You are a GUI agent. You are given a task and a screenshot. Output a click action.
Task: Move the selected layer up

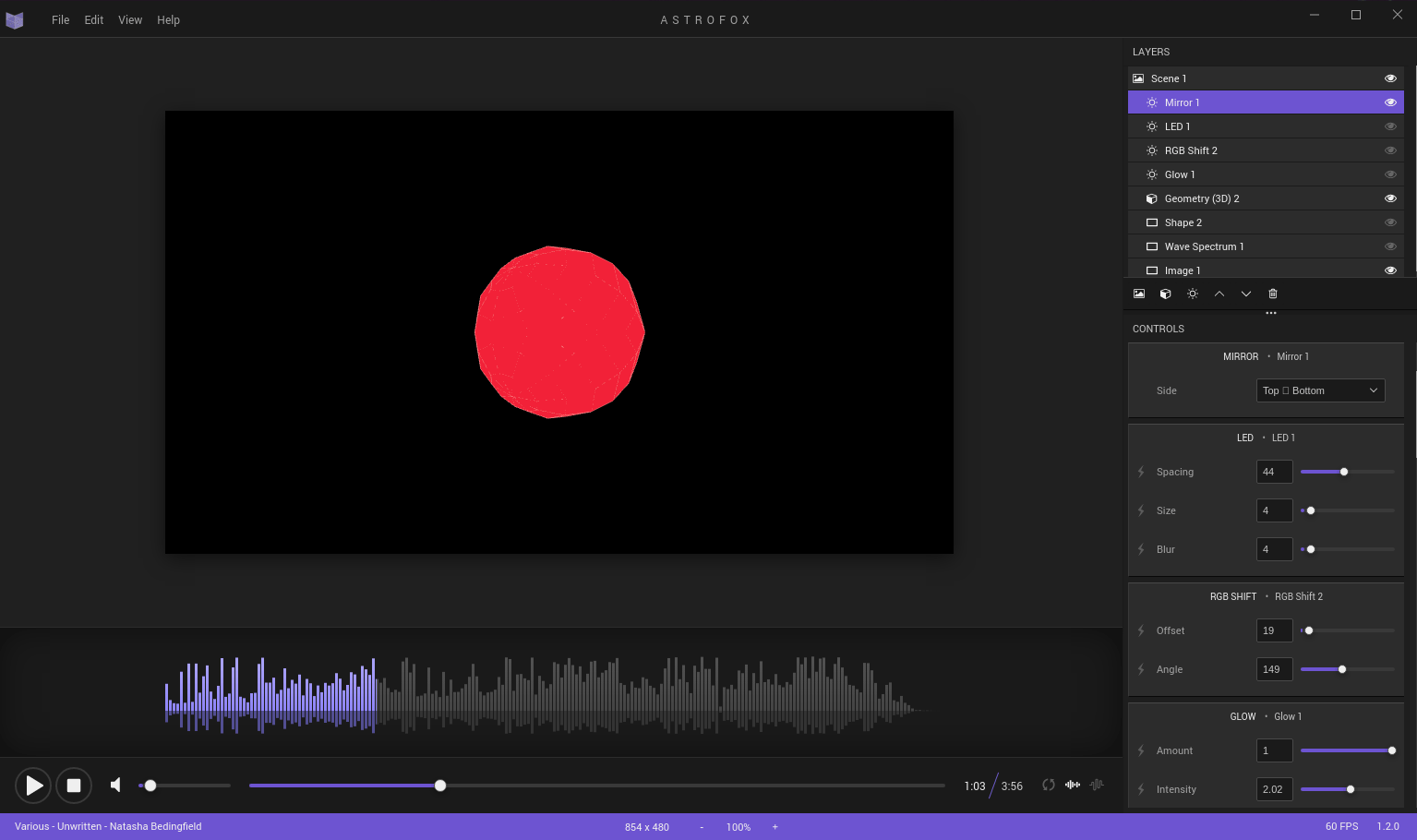pyautogui.click(x=1219, y=294)
